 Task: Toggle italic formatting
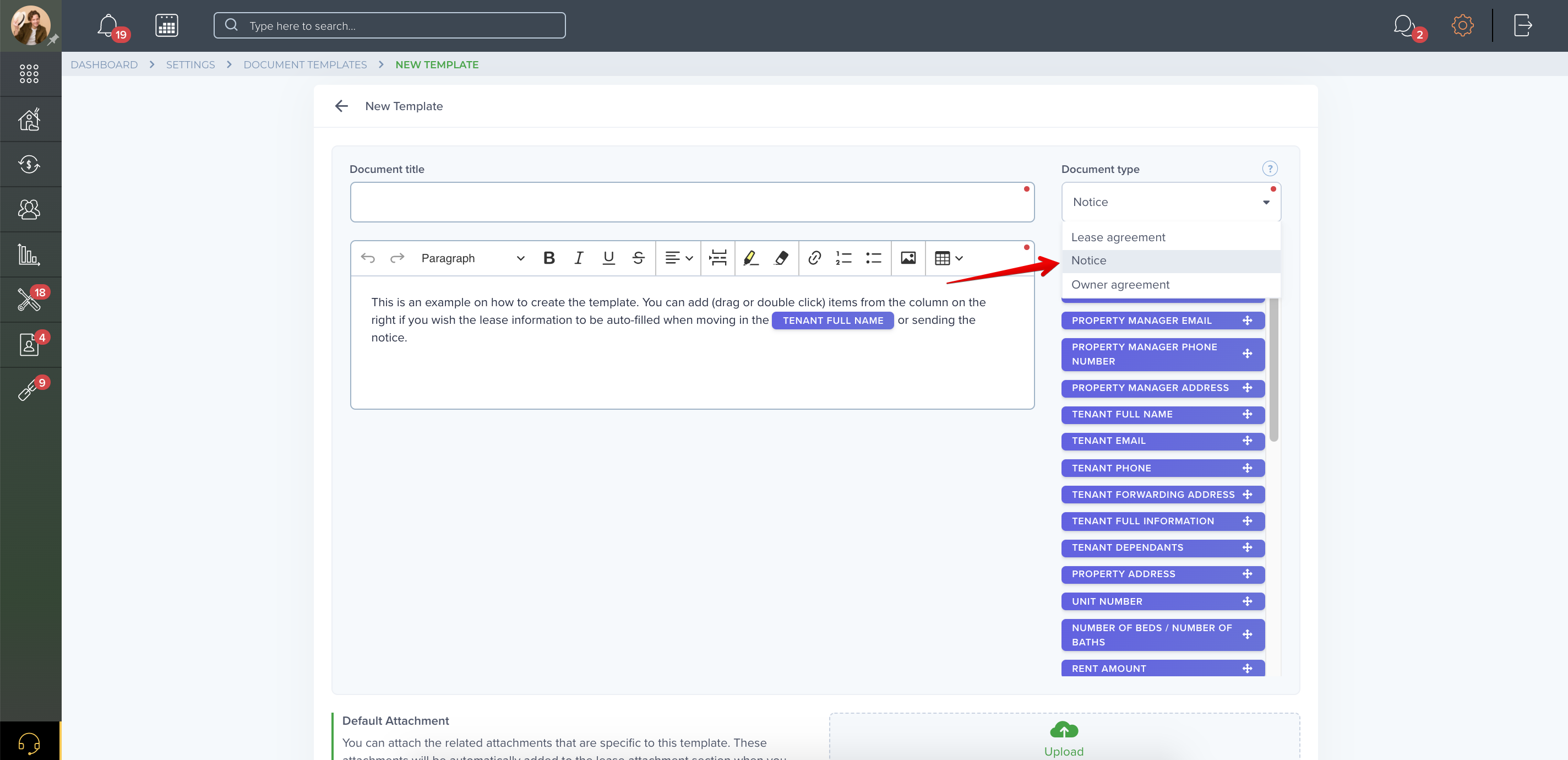(579, 258)
